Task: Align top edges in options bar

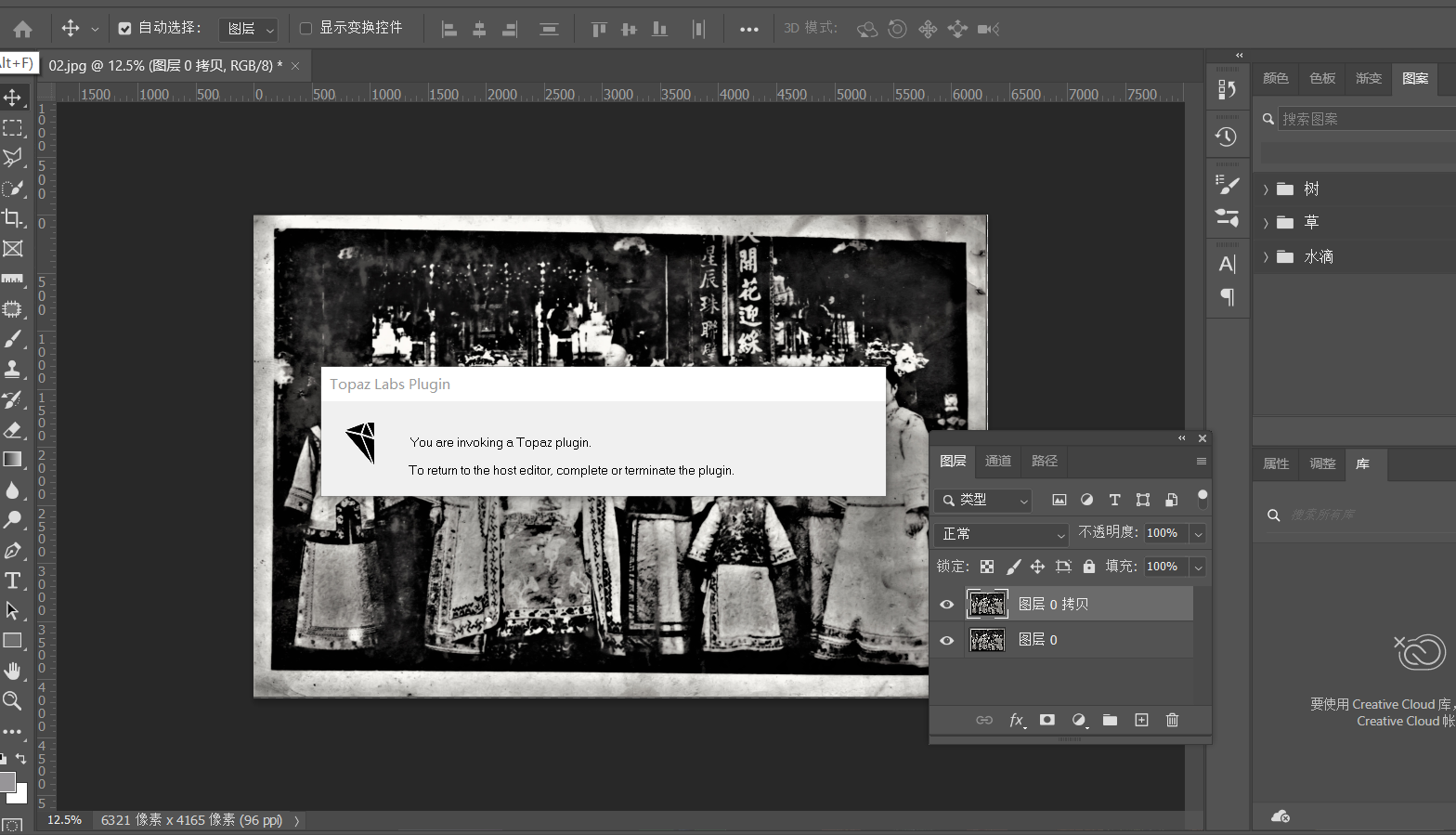Action: tap(599, 30)
